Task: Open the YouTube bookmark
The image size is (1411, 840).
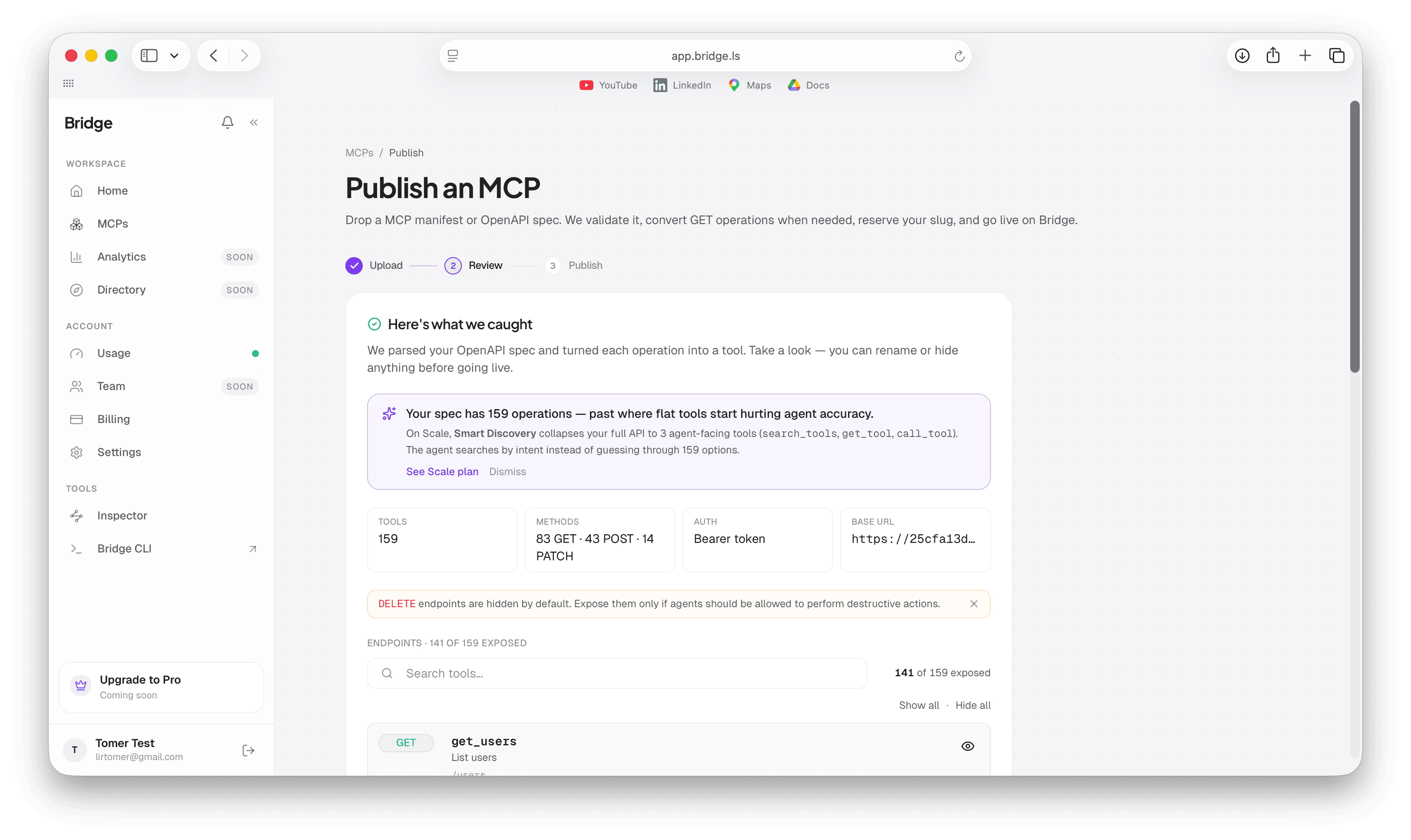Action: point(608,85)
